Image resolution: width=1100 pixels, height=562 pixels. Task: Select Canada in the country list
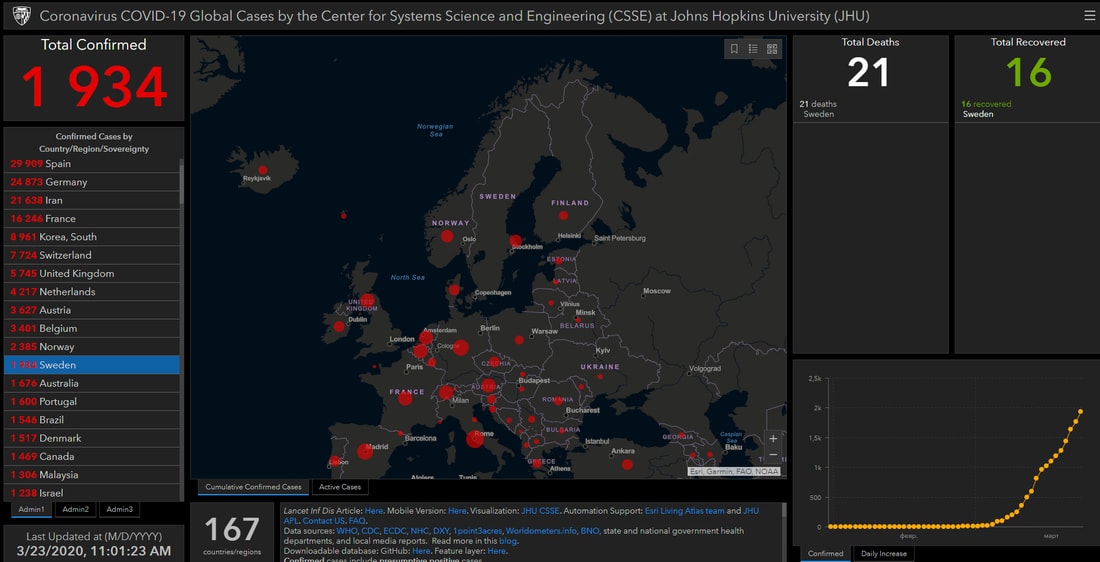pyautogui.click(x=92, y=456)
